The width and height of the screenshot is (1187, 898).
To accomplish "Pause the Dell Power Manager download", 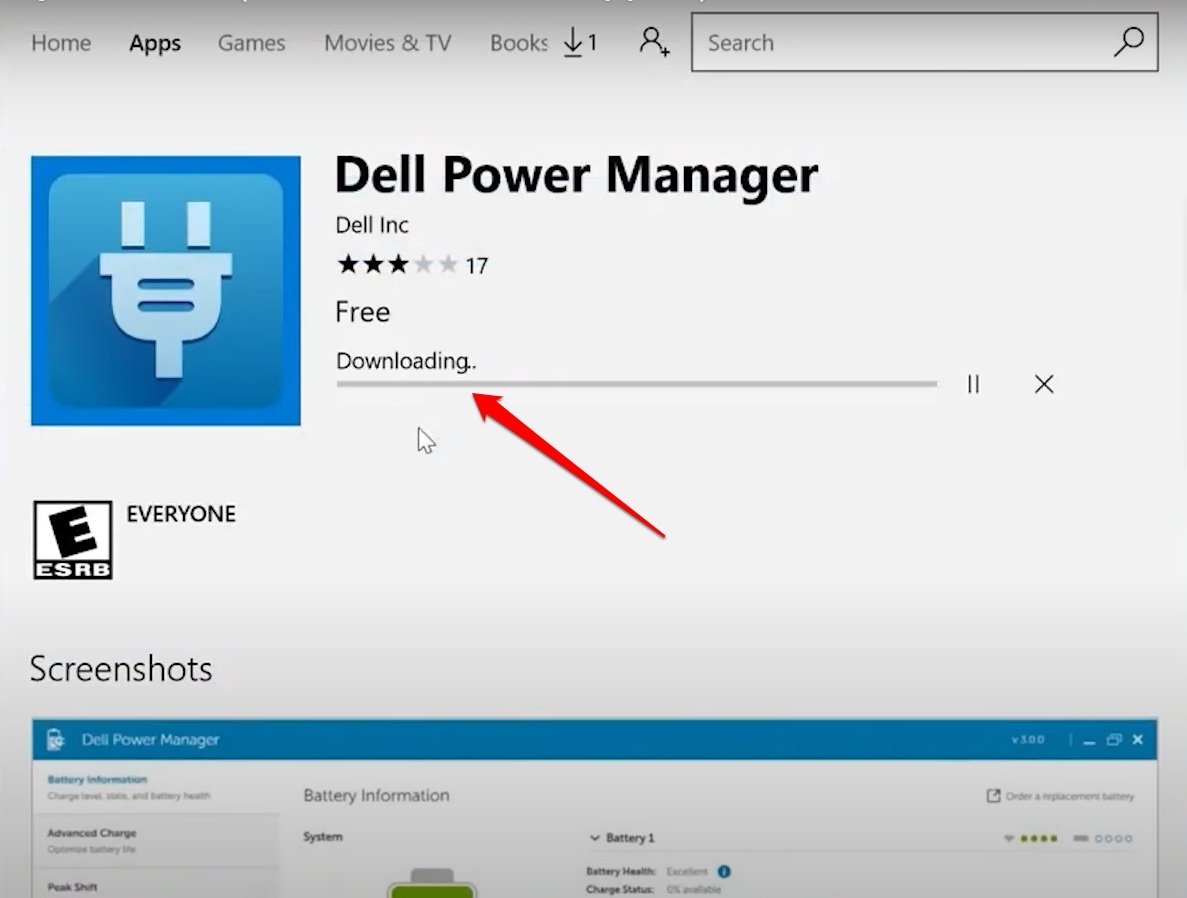I will point(972,384).
